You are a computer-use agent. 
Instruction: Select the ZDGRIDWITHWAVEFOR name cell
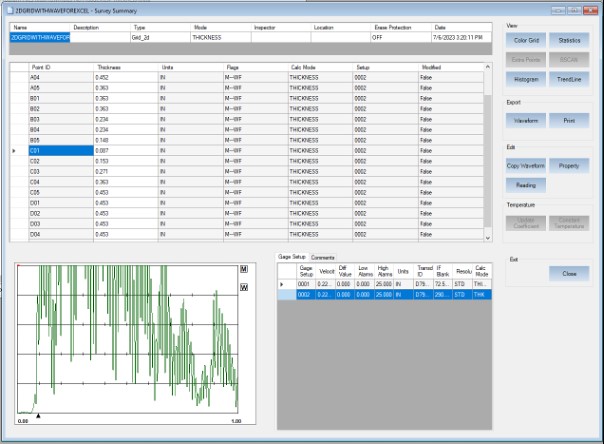pos(40,36)
